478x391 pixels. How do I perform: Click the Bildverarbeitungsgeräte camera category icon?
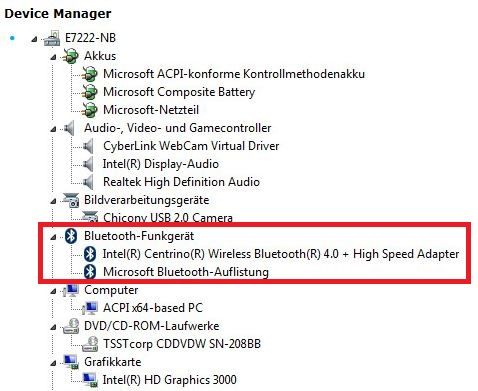[71, 200]
